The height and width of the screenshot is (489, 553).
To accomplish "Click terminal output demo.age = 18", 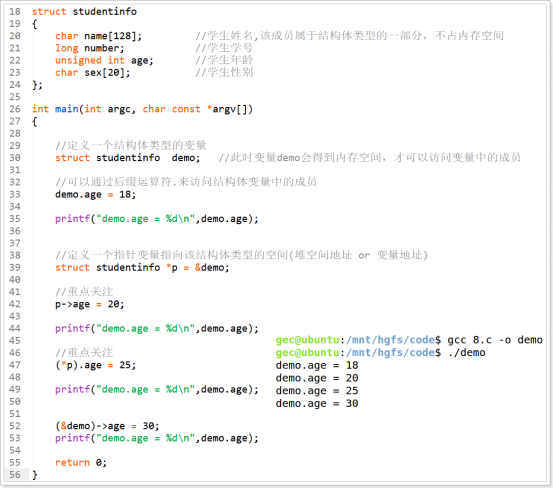I will tap(317, 365).
